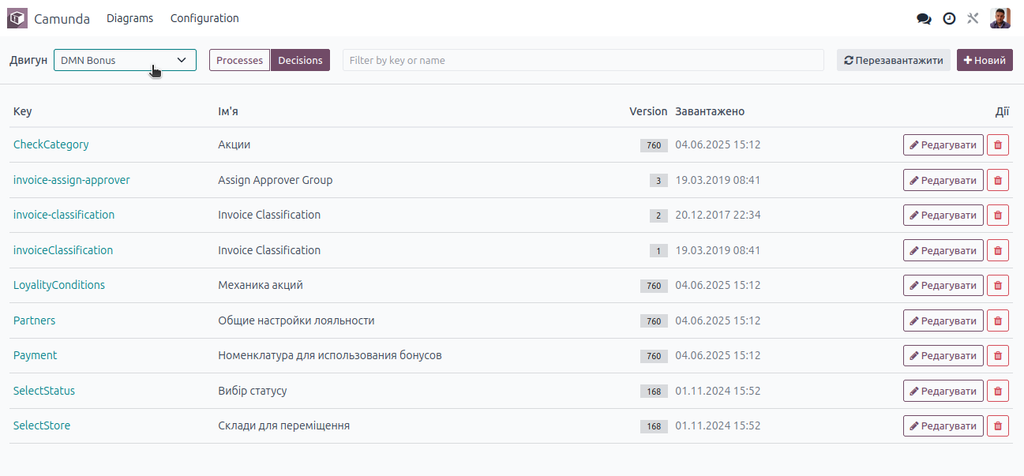Open the conversations chat bubble icon

pos(923,19)
